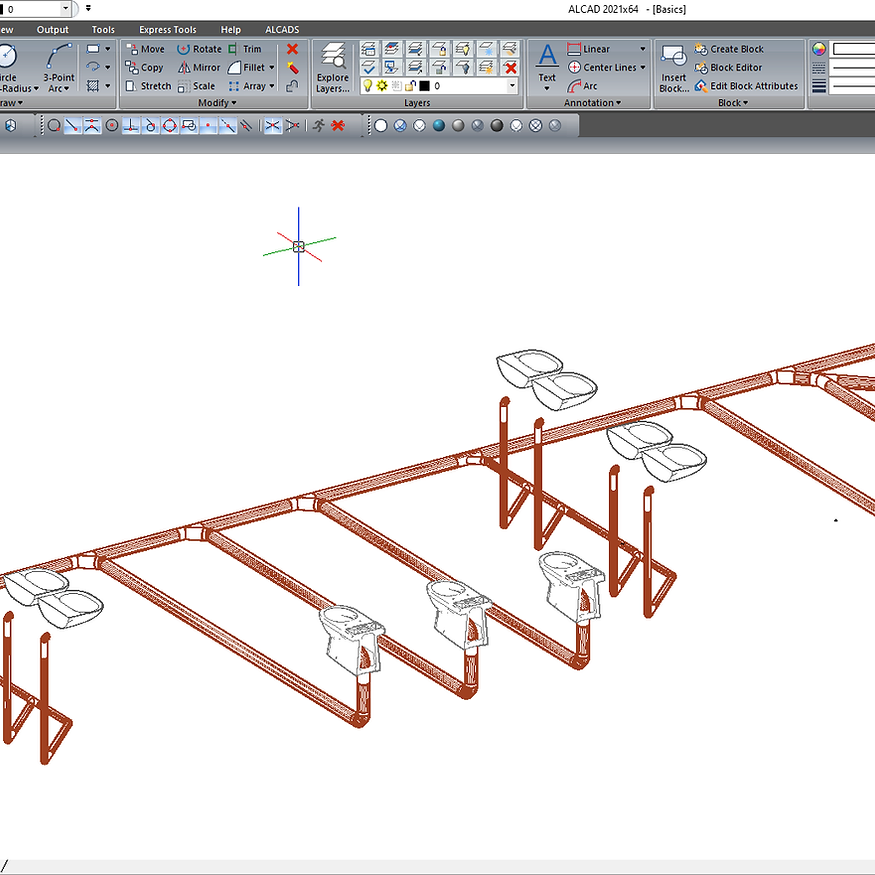Select the Linear dimension tool
875x875 pixels.
coord(589,49)
